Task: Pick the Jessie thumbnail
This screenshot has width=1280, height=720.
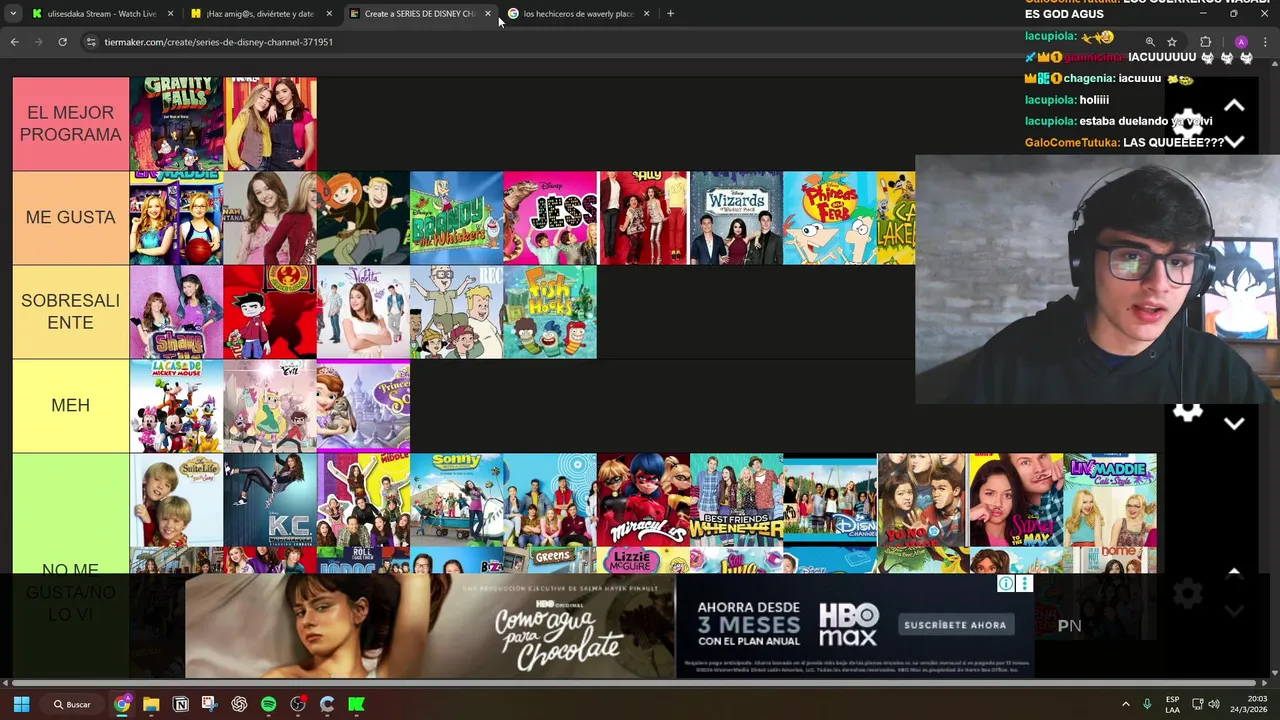Action: 550,218
